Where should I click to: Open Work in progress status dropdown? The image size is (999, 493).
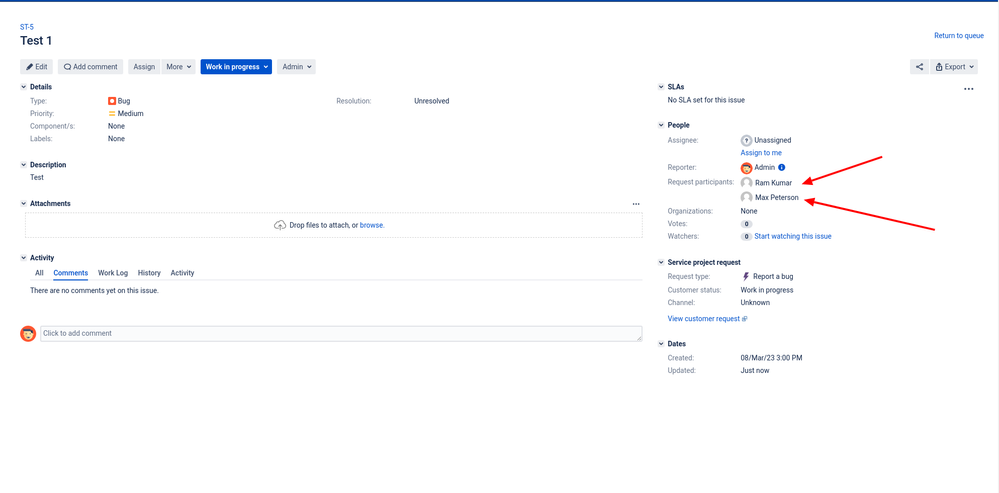point(236,67)
